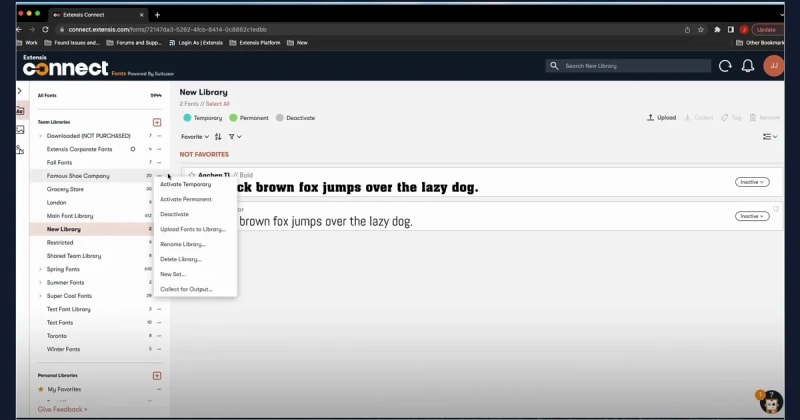This screenshot has width=800, height=420.
Task: Open the help mascot chat icon
Action: [770, 403]
